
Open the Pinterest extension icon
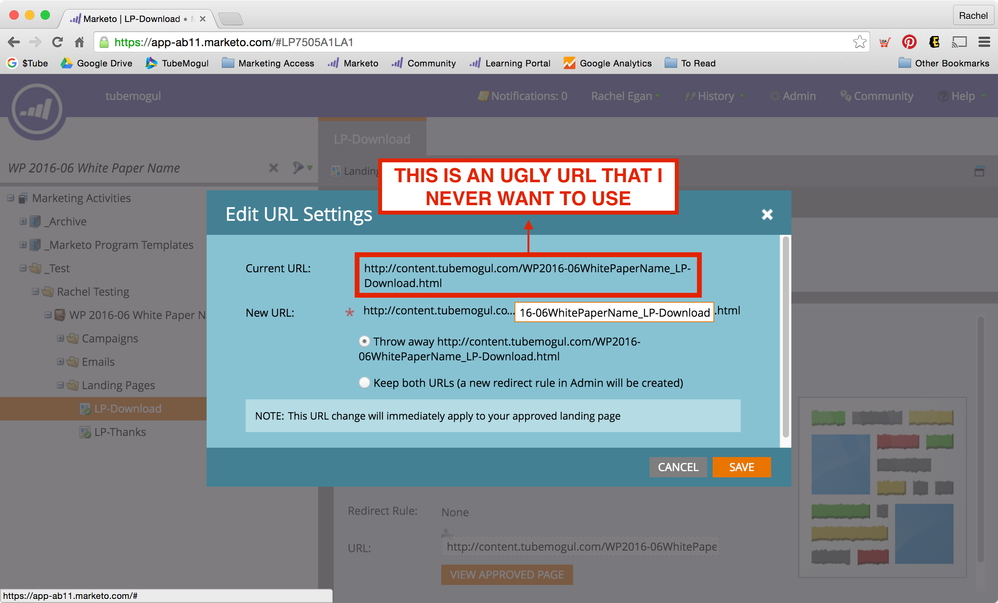[x=909, y=42]
